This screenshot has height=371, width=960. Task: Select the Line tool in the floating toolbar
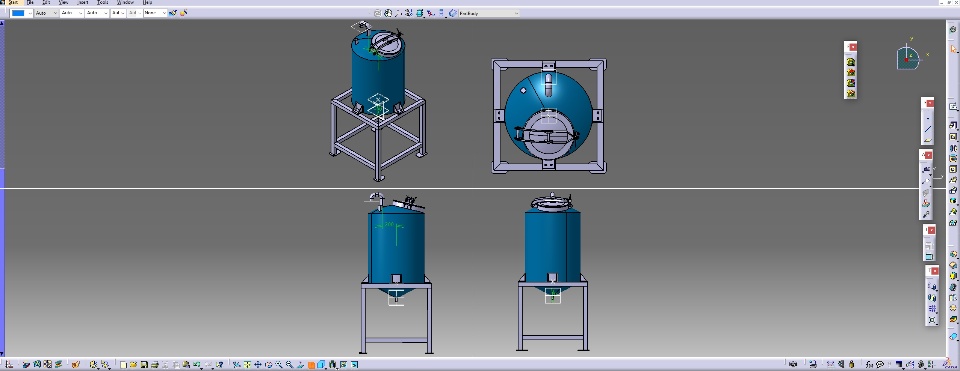coord(928,129)
